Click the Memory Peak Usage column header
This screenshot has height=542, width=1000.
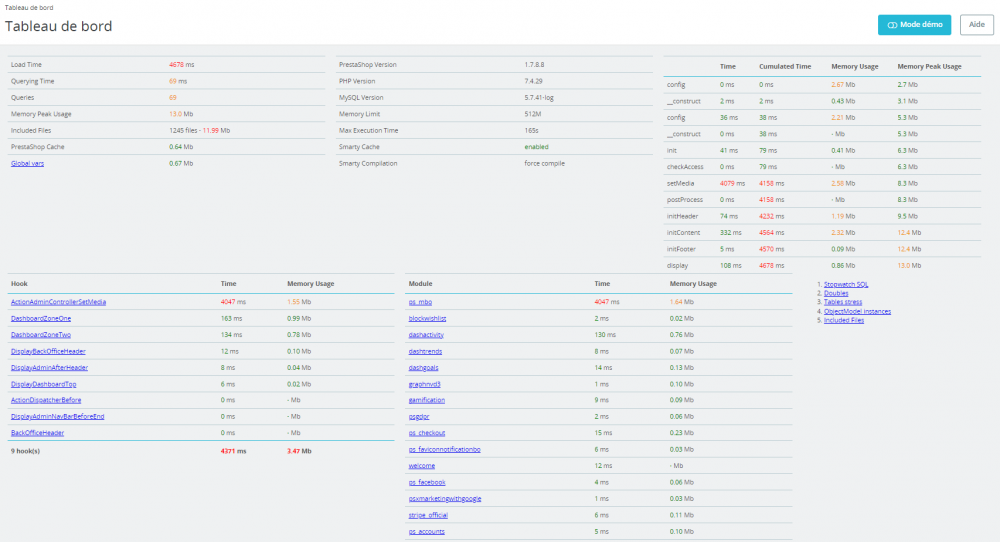[x=929, y=66]
